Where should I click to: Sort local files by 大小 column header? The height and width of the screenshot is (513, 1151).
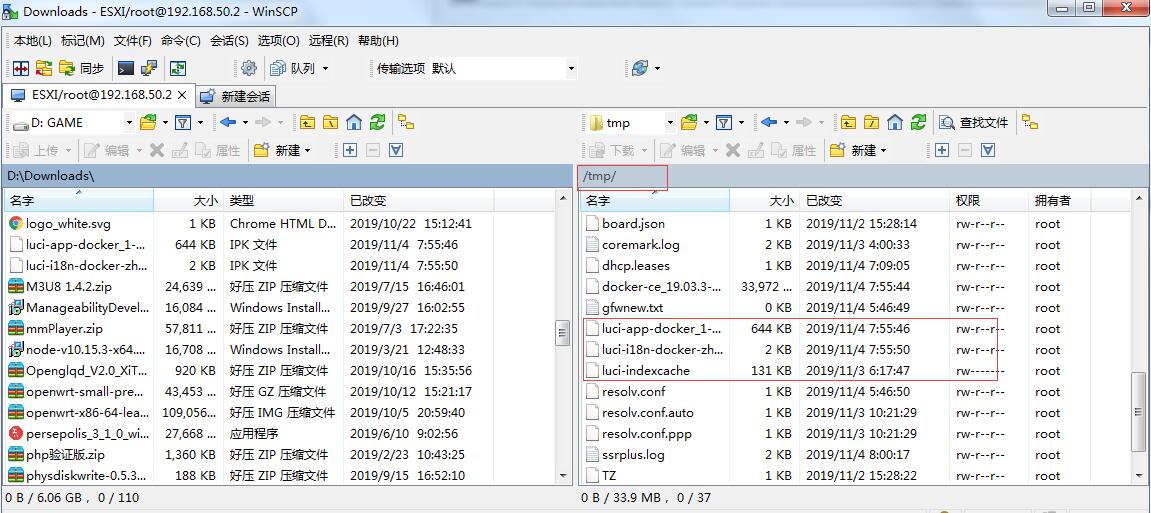188,200
